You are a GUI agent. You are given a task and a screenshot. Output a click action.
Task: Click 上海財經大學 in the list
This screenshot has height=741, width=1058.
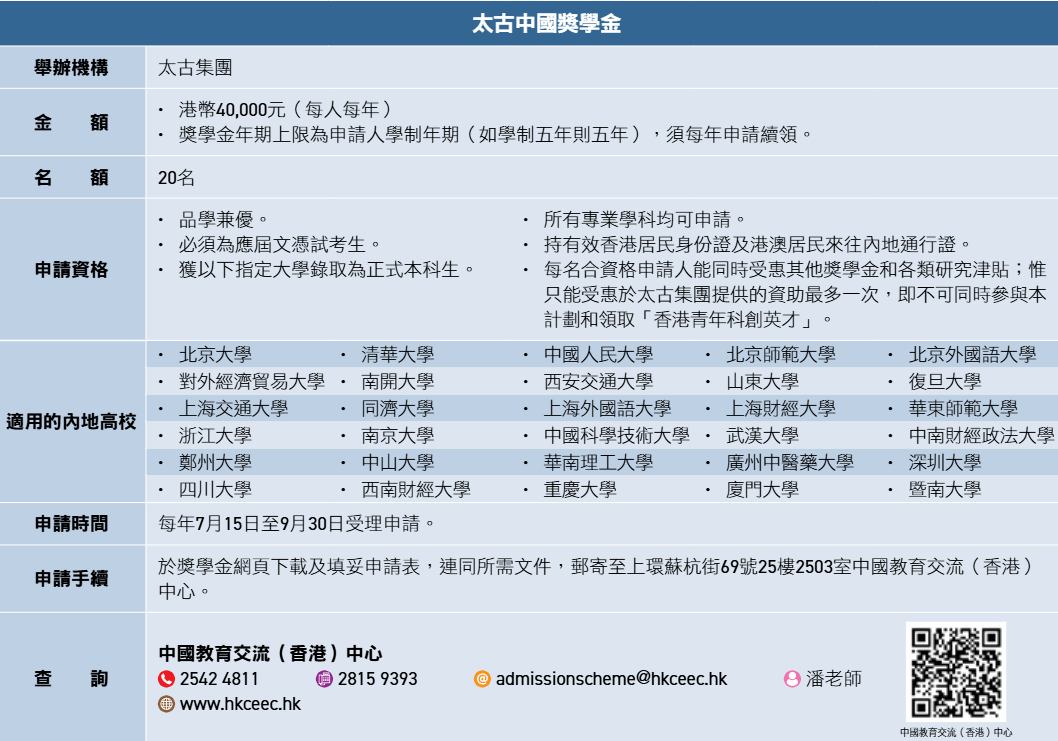781,409
